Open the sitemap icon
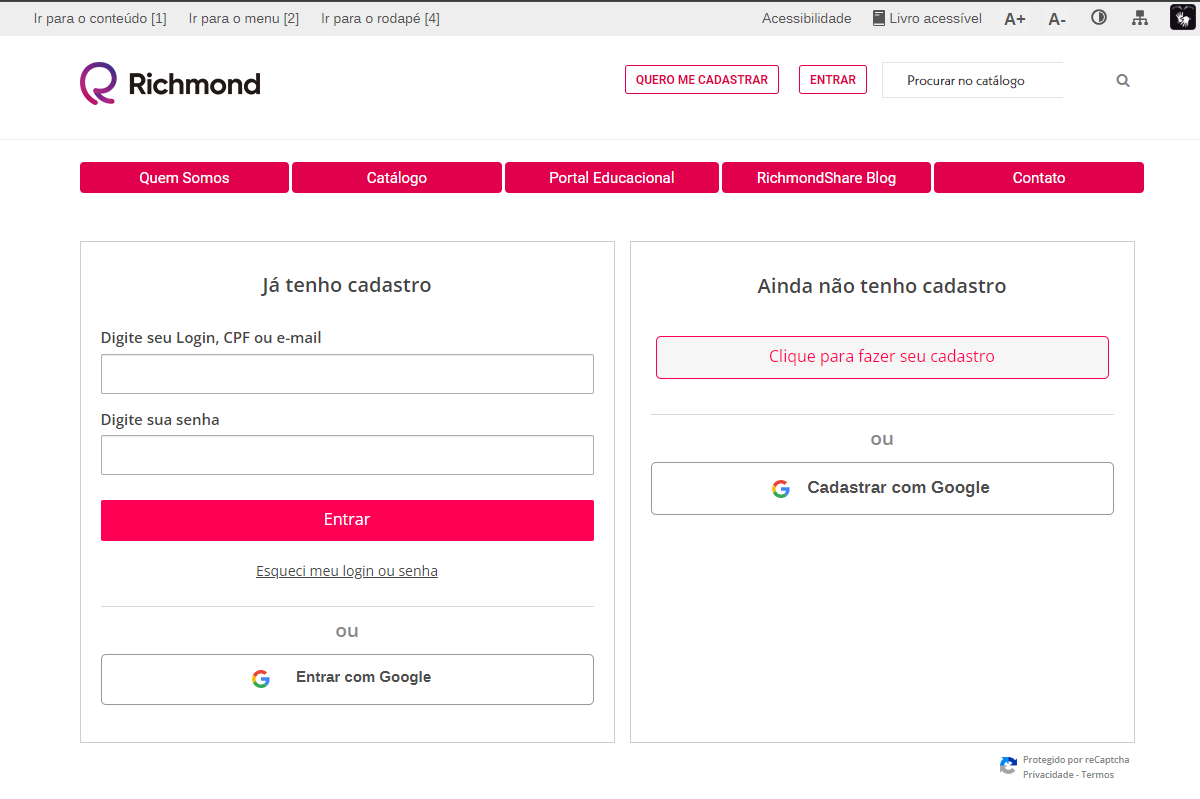The height and width of the screenshot is (799, 1200). click(x=1140, y=18)
